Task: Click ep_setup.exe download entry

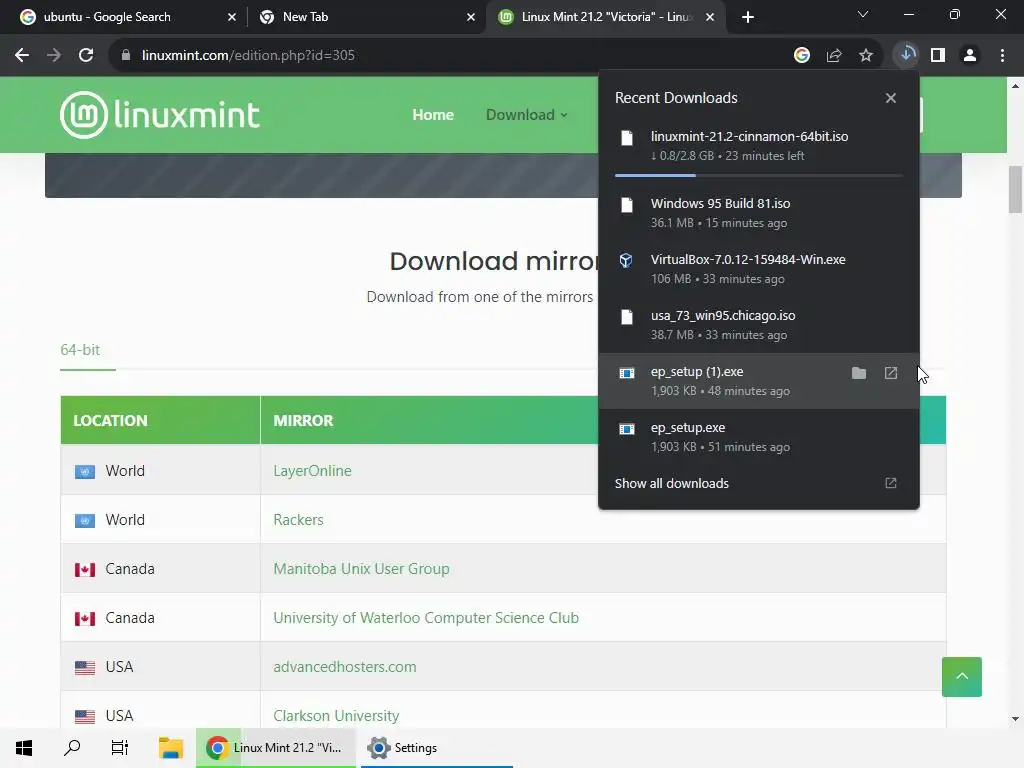Action: point(759,438)
